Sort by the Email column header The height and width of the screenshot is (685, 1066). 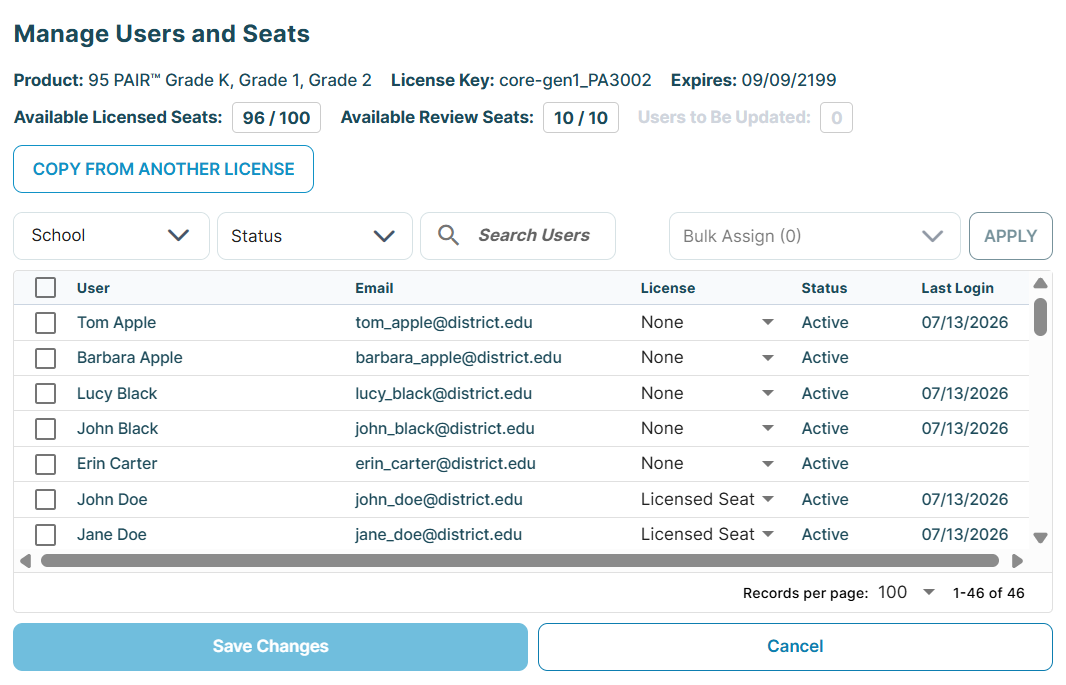(x=374, y=288)
